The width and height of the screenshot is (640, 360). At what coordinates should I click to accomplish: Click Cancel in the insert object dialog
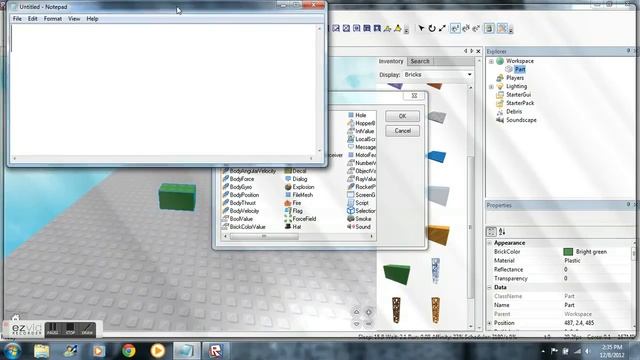(x=402, y=131)
